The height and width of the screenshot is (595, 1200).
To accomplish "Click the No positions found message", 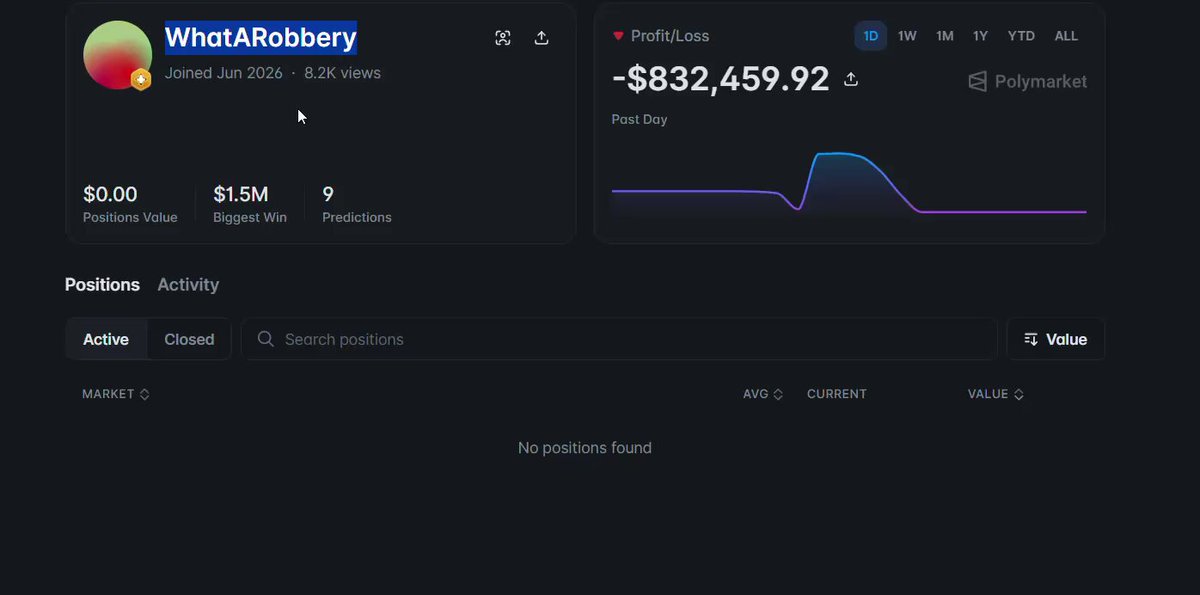I will [x=585, y=448].
